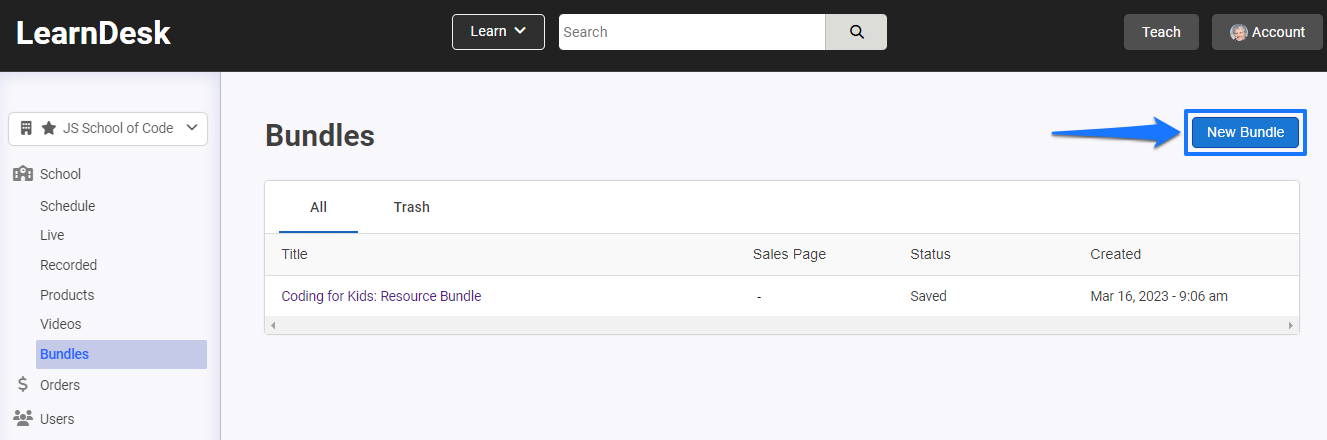Image resolution: width=1327 pixels, height=440 pixels.
Task: Click the table's left scroll arrow
Action: [x=273, y=326]
